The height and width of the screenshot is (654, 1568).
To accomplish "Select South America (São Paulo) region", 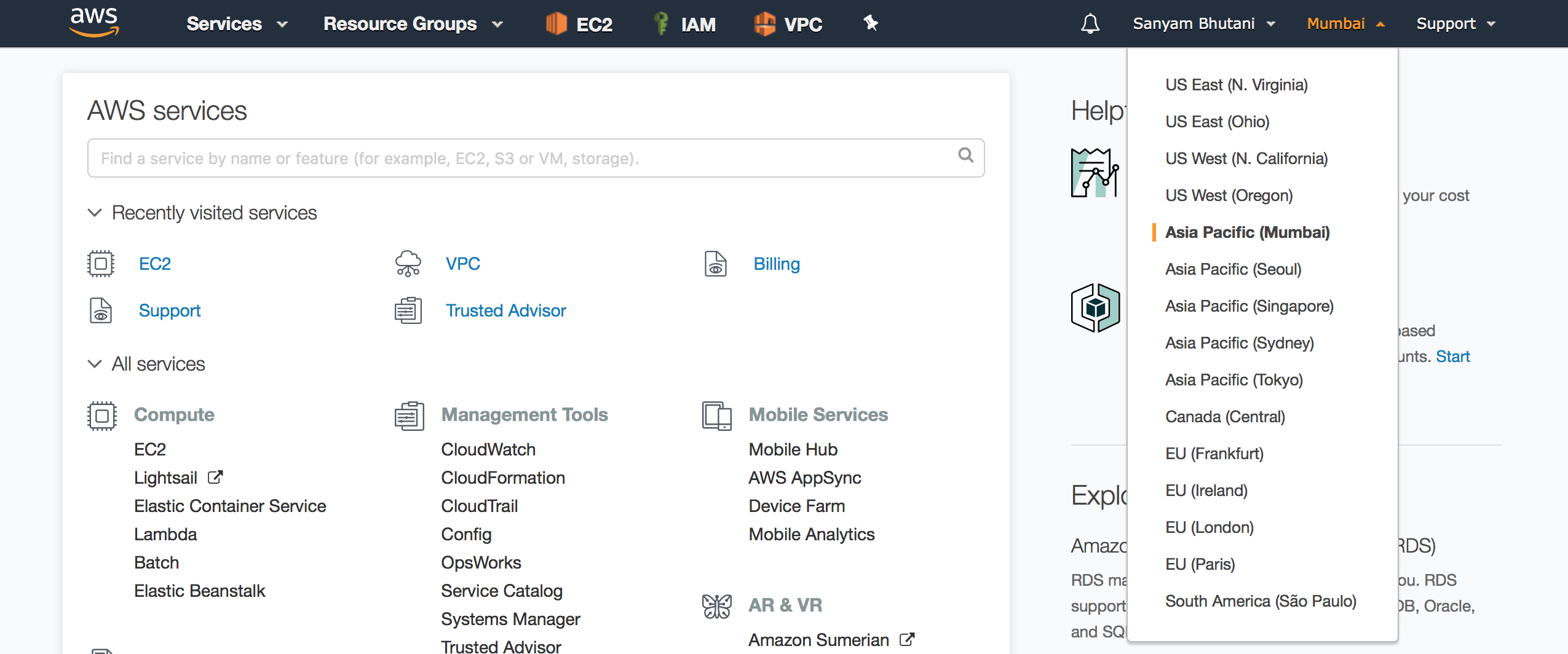I will (x=1261, y=601).
